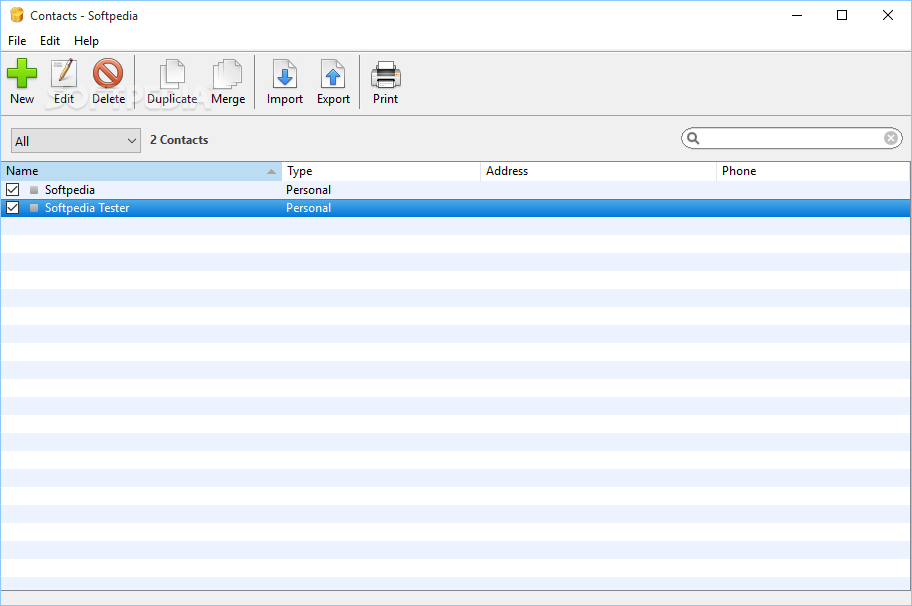Open the Help menu
912x606 pixels.
click(x=86, y=41)
